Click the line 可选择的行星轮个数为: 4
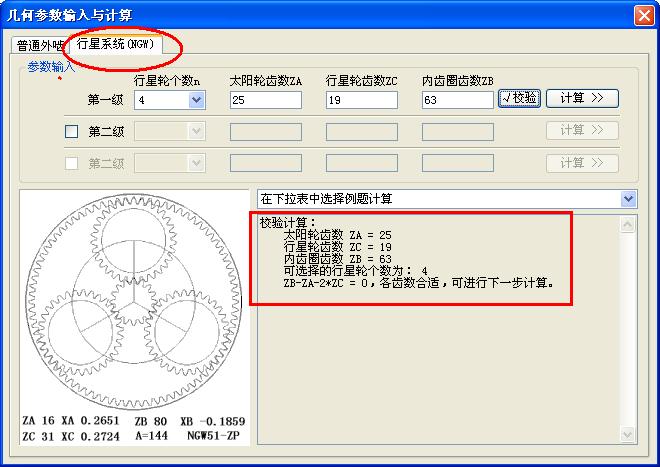Screen dimensions: 660x467 [356, 271]
